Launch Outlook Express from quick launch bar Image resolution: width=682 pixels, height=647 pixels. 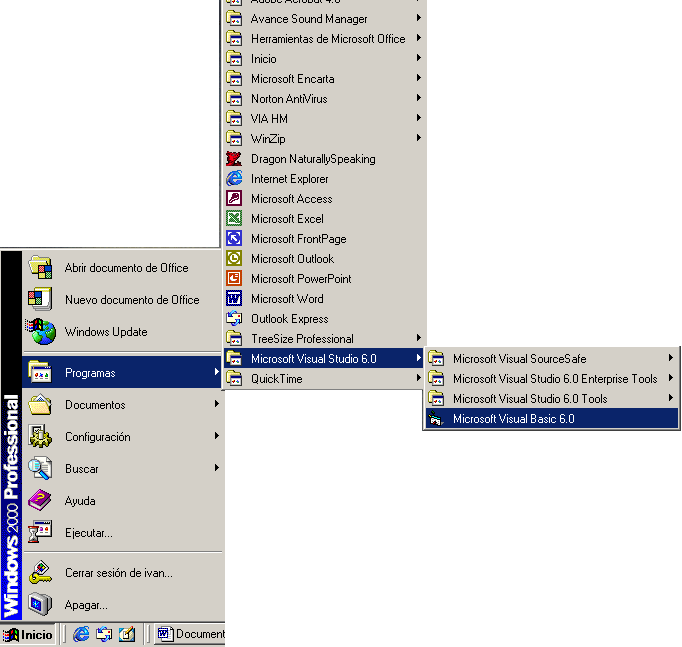[x=104, y=634]
